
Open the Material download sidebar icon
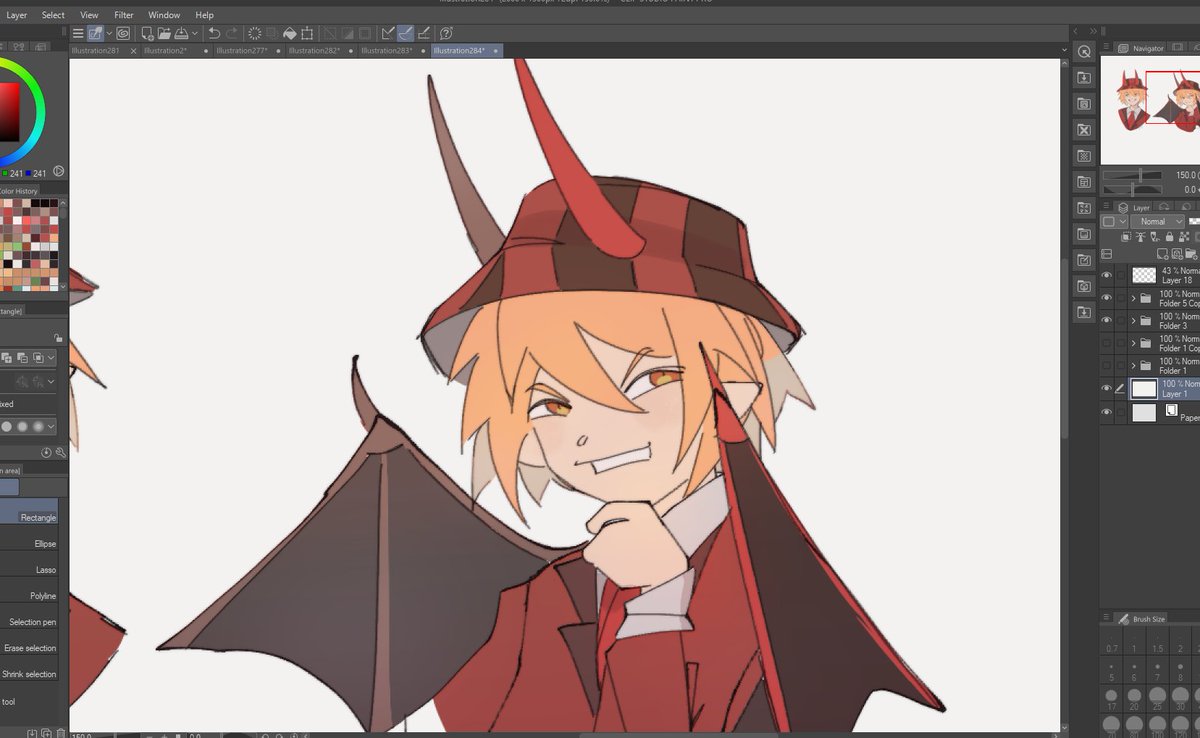(x=1084, y=78)
